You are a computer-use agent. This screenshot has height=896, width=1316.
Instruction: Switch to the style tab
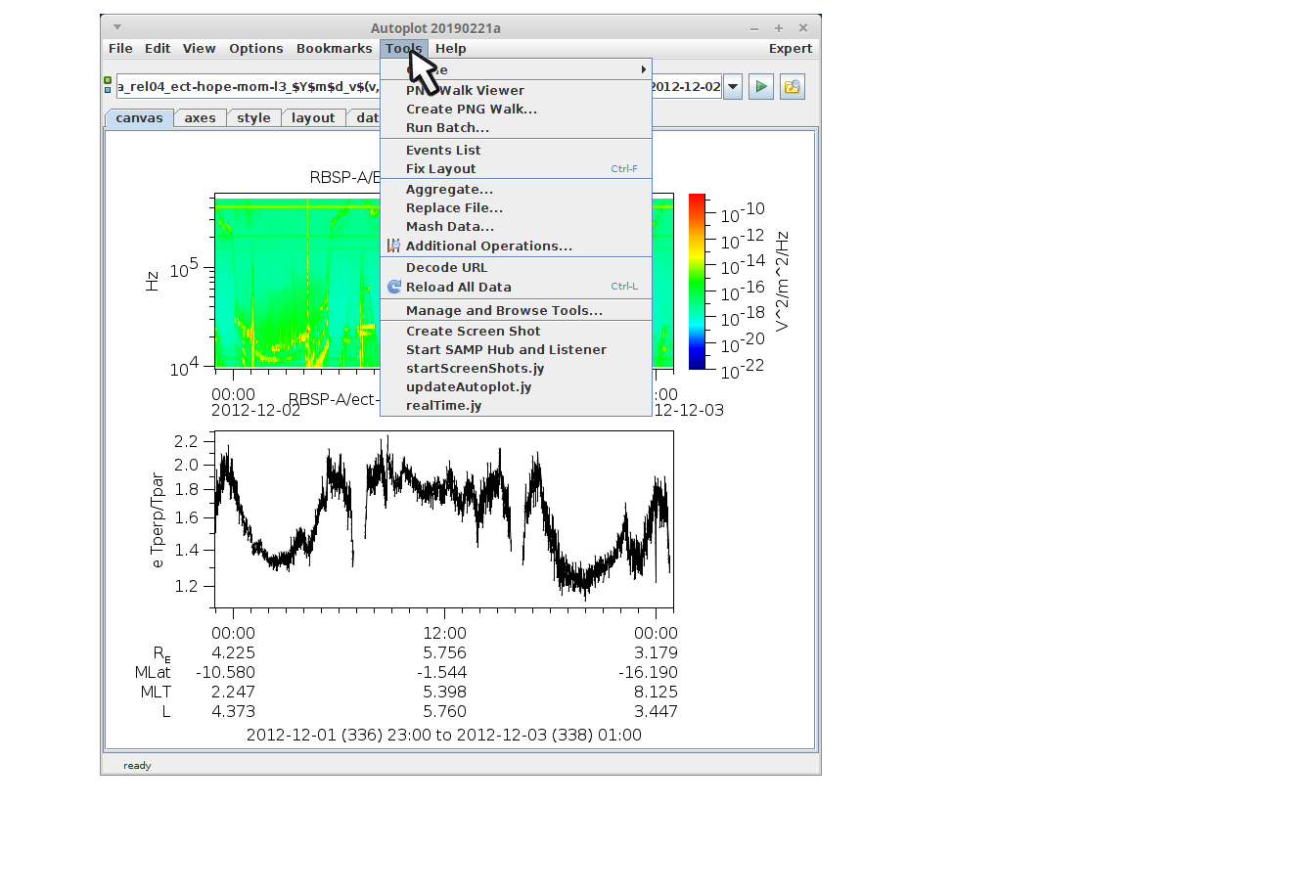[253, 118]
